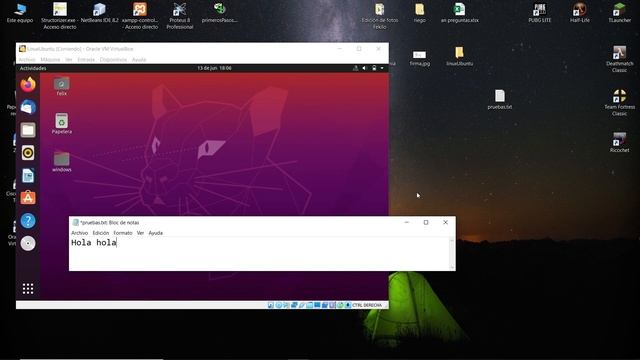This screenshot has height=360, width=640.
Task: Select the Edición de fotos desktop icon
Action: coord(380,16)
